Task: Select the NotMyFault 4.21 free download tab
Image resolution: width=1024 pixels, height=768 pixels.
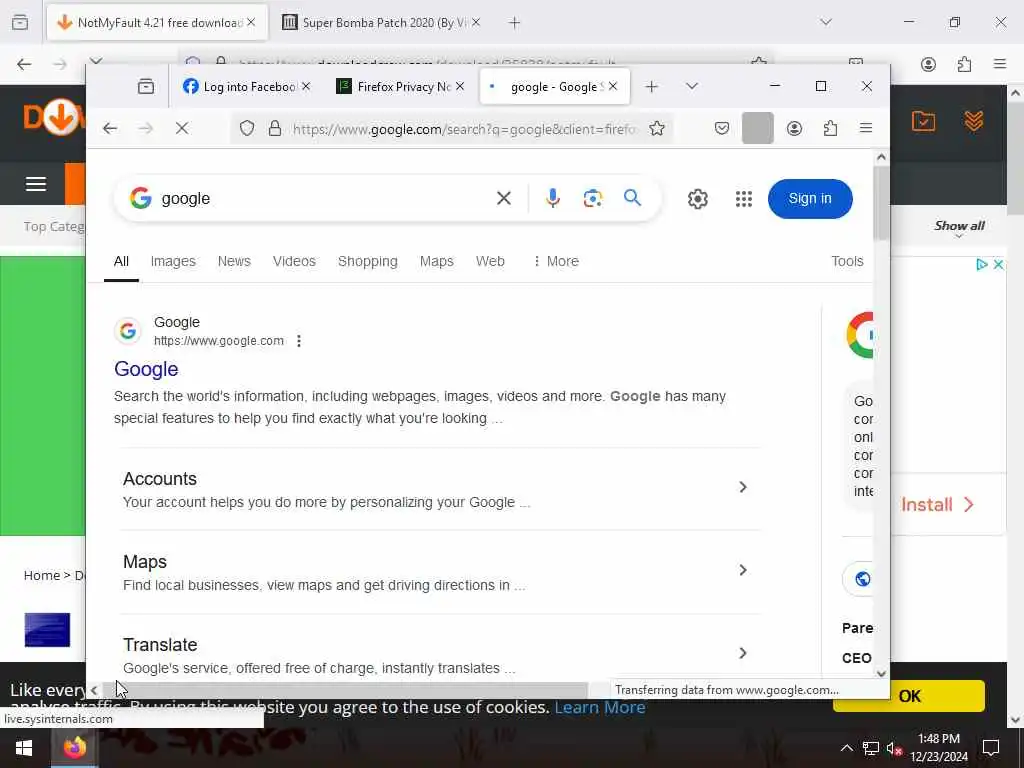Action: point(157,22)
